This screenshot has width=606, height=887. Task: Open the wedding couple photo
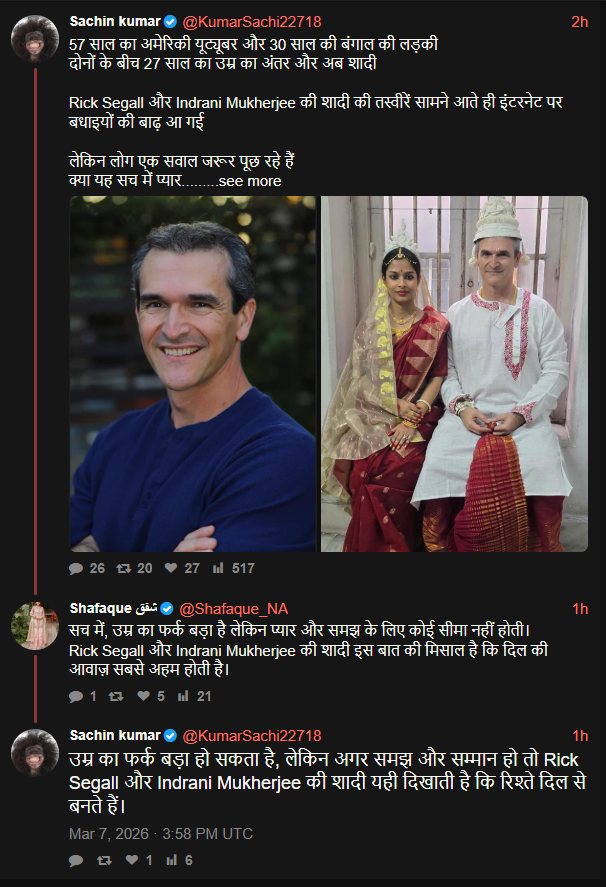click(454, 373)
